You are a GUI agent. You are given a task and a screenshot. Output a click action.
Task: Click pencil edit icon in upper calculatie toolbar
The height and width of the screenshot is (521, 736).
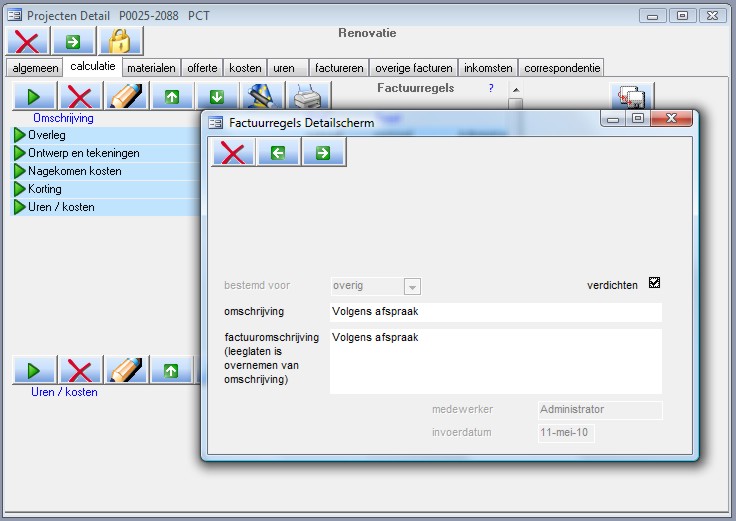pyautogui.click(x=126, y=96)
